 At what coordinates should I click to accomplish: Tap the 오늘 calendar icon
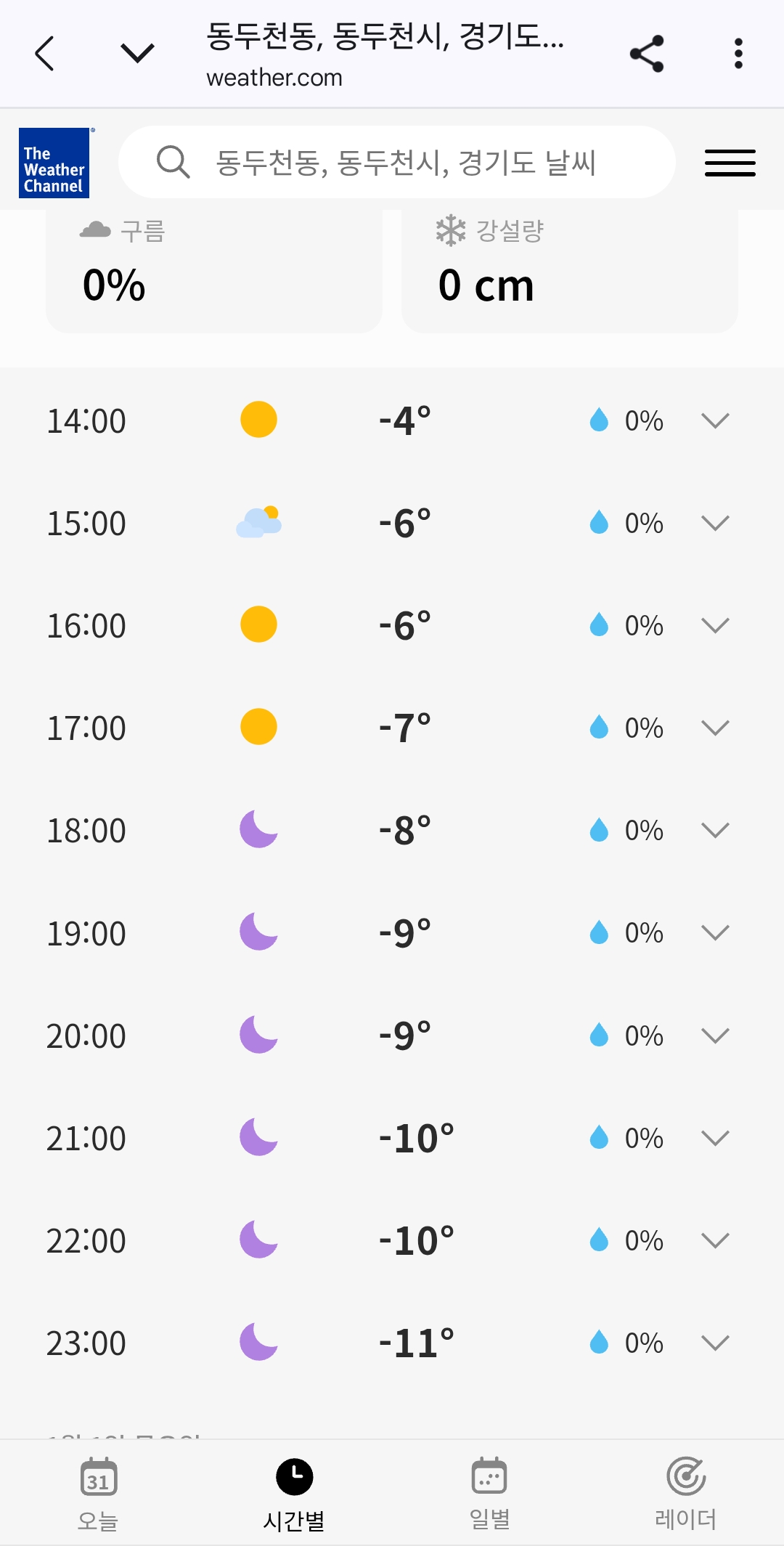point(98,1477)
